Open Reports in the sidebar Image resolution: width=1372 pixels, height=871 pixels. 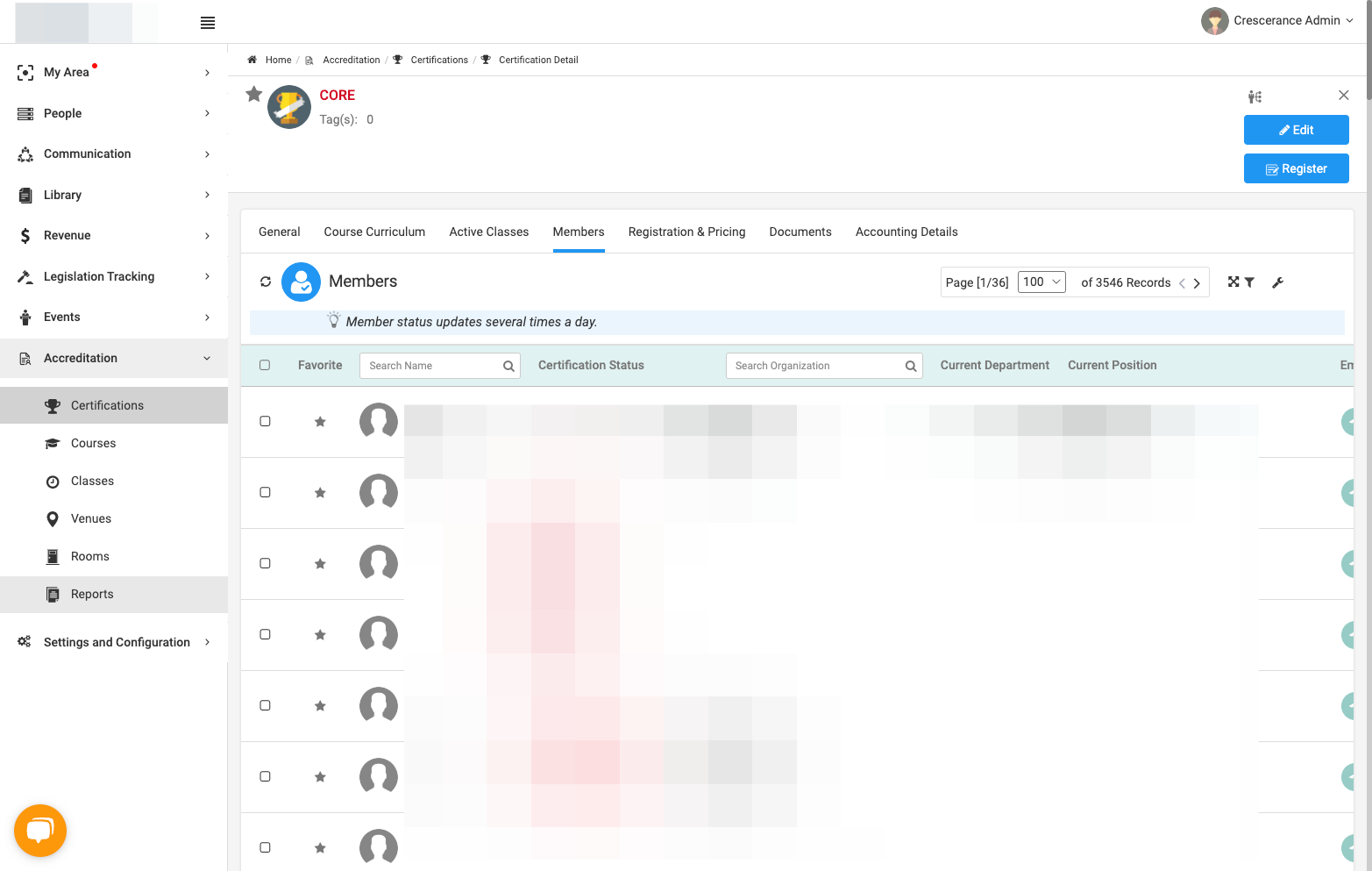tap(114, 594)
